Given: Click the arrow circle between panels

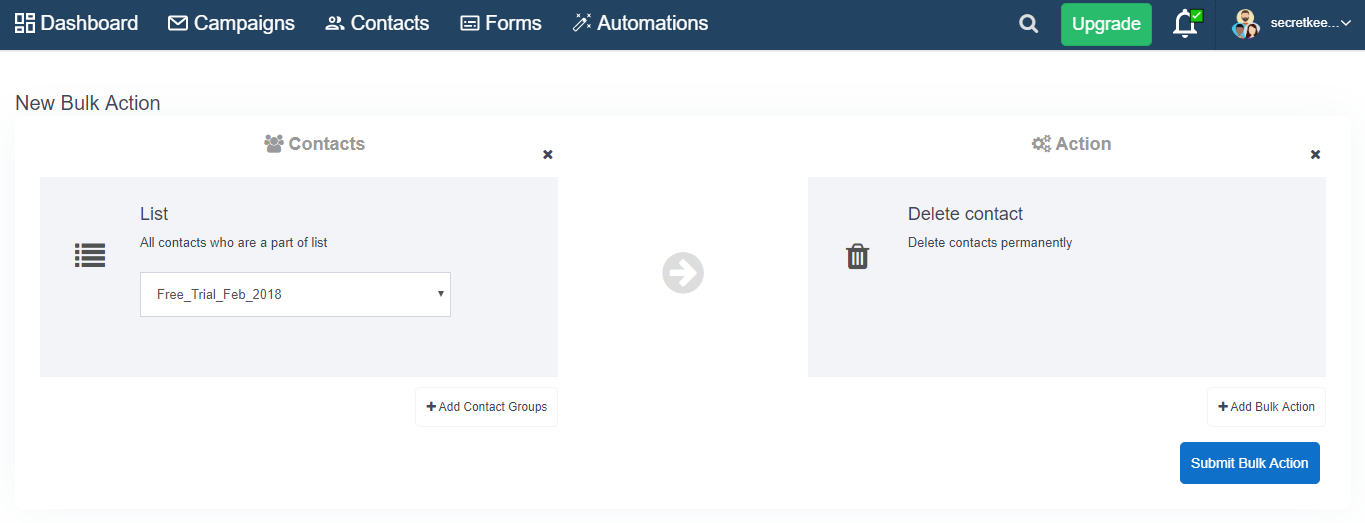Looking at the screenshot, I should (683, 273).
